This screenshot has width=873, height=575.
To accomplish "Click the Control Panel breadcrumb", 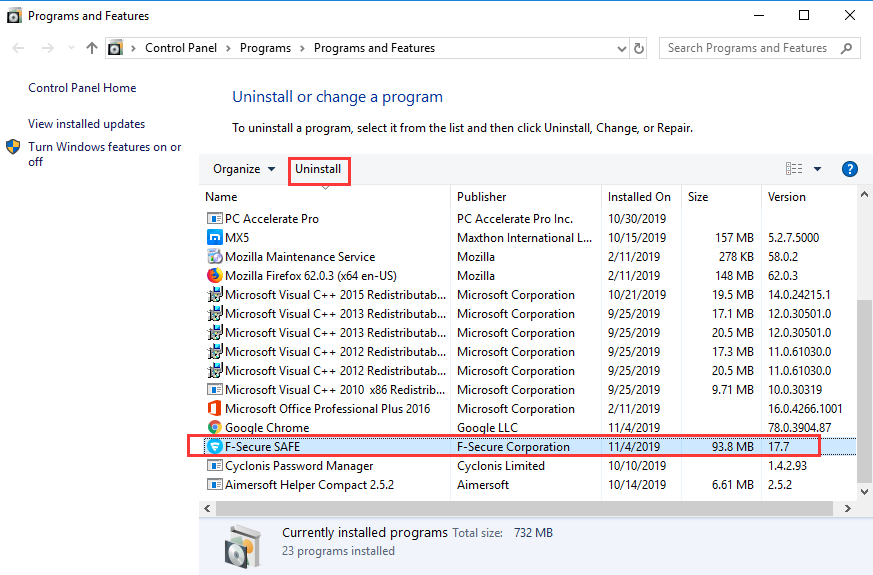I will pyautogui.click(x=181, y=48).
